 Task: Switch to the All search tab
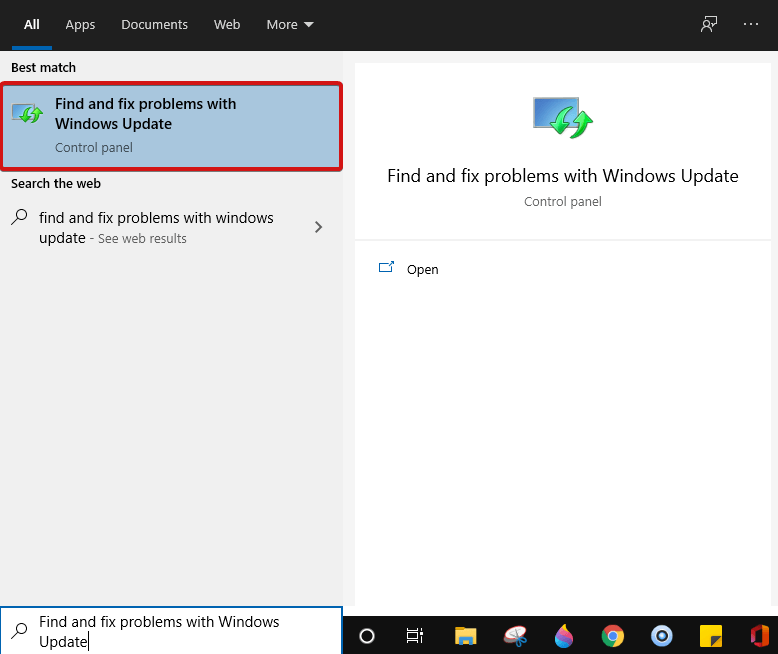click(32, 24)
